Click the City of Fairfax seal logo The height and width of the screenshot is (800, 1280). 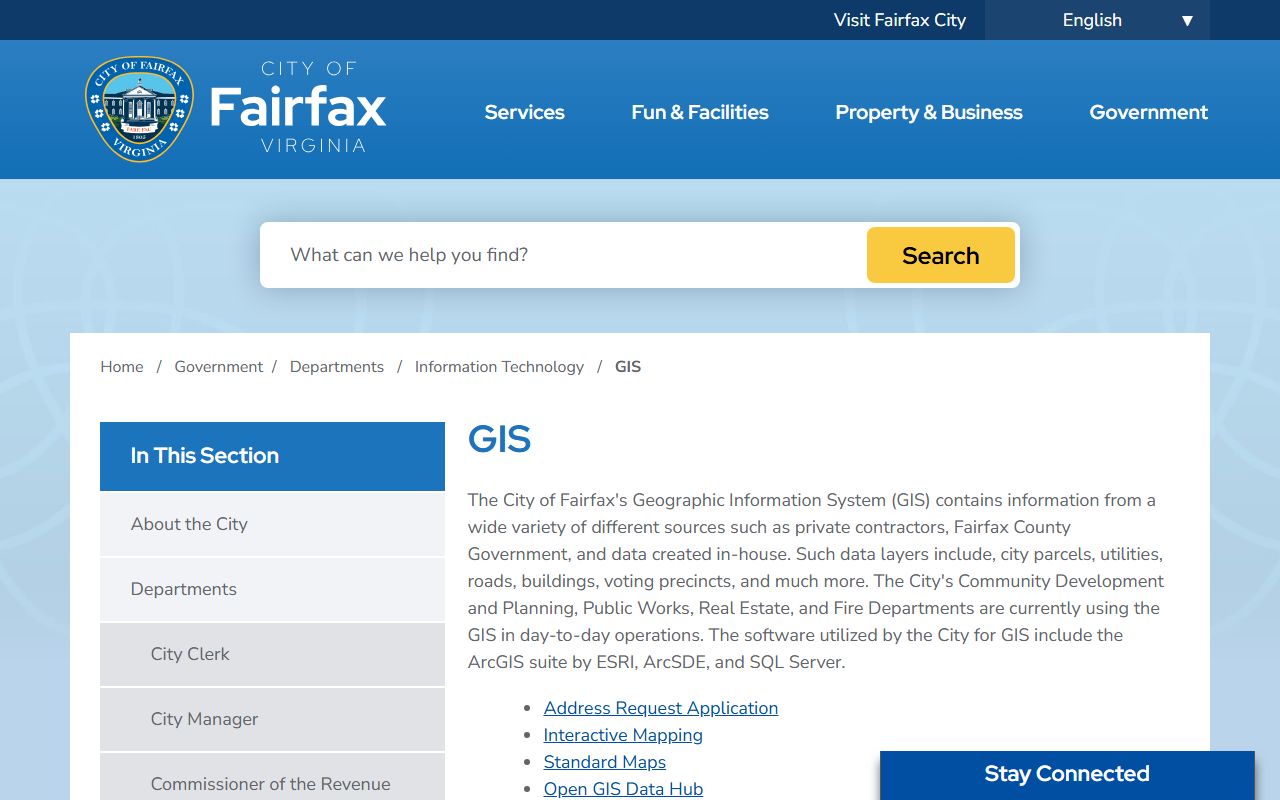[139, 108]
